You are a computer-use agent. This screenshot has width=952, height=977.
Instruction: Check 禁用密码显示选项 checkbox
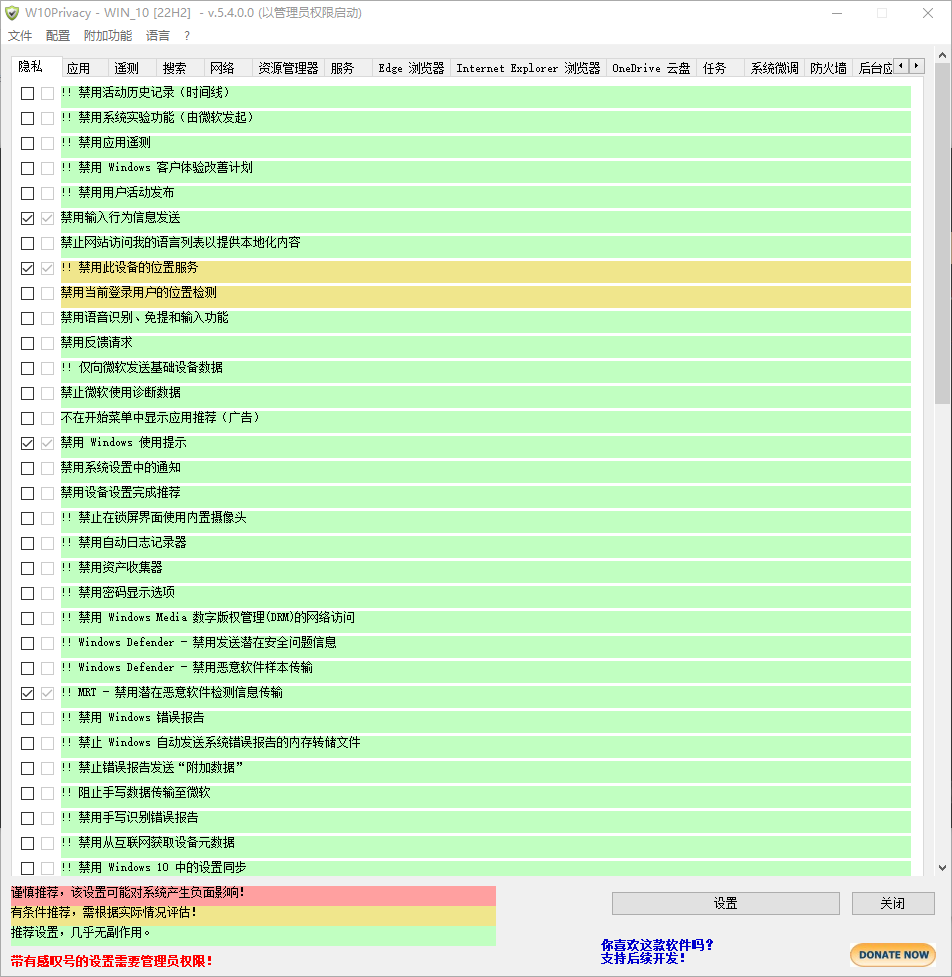coord(27,593)
